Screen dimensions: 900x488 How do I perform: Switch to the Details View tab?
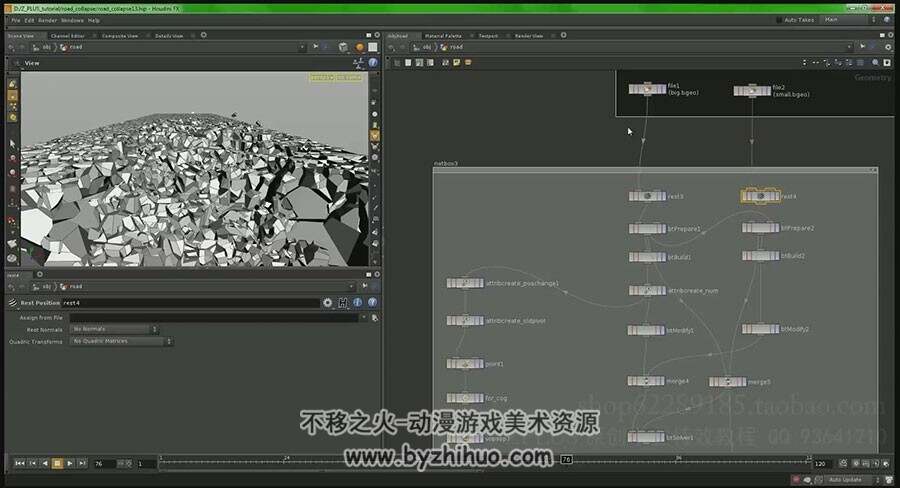pyautogui.click(x=169, y=36)
